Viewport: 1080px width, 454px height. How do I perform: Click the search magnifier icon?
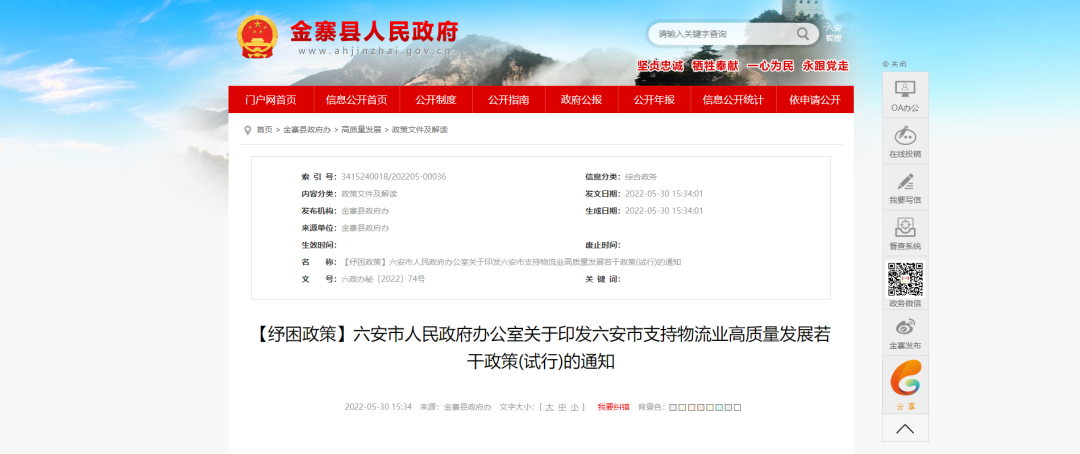pos(803,33)
